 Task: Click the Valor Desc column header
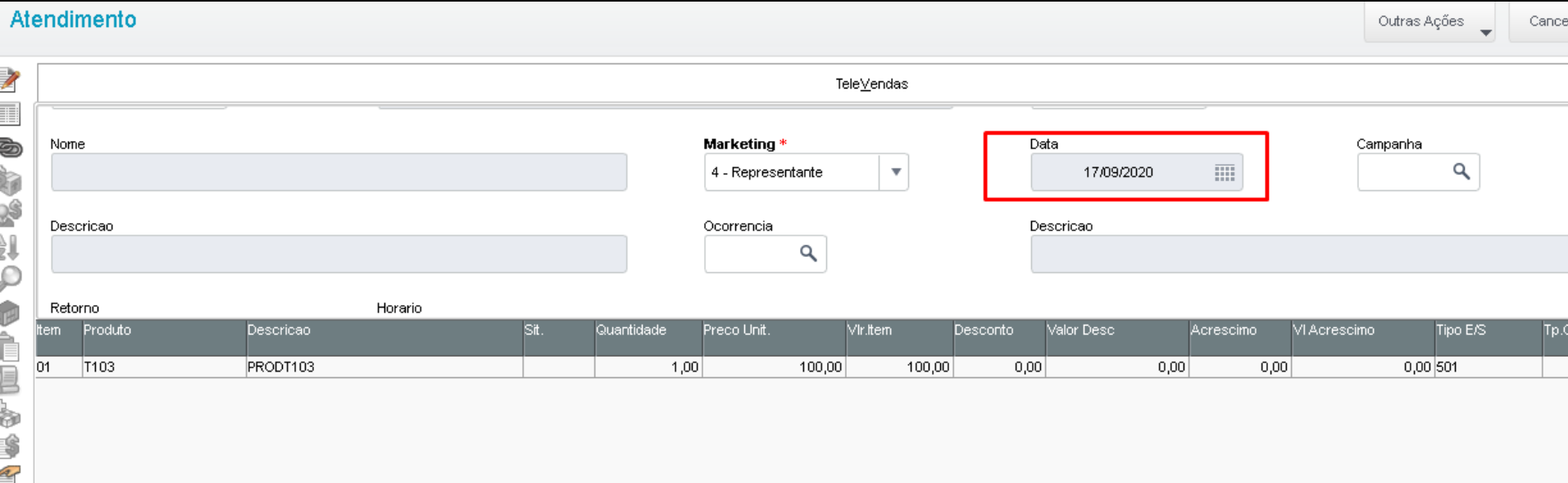(x=1116, y=337)
